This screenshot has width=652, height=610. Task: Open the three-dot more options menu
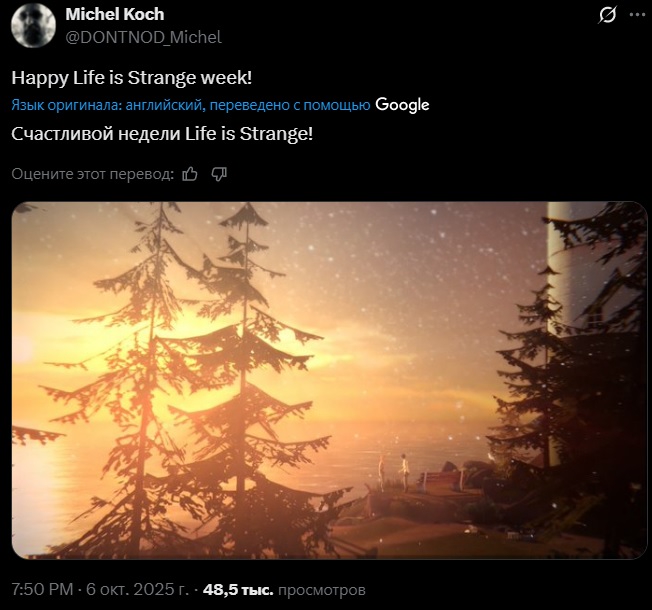point(637,15)
